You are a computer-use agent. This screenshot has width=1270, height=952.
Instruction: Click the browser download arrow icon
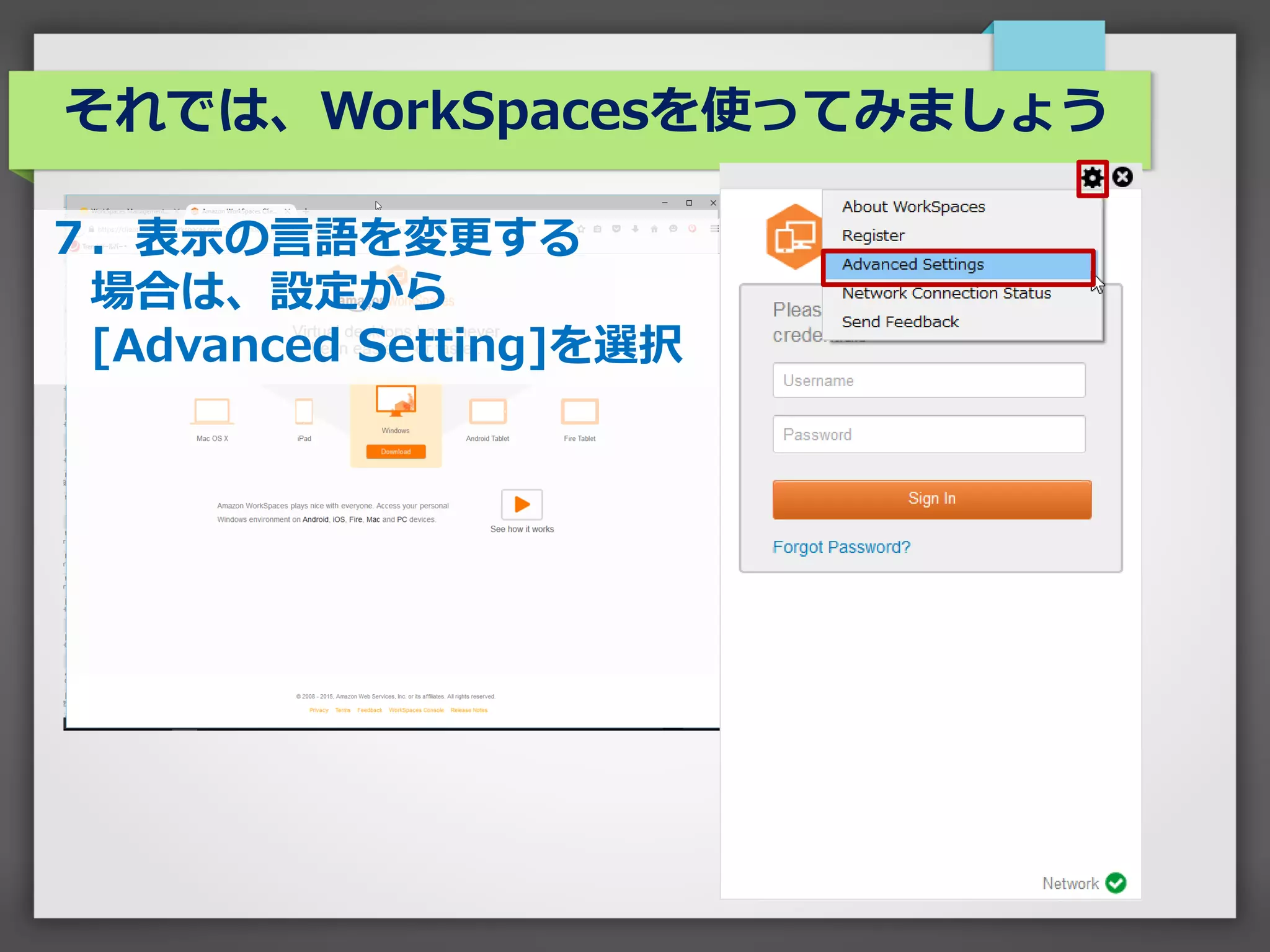point(635,229)
